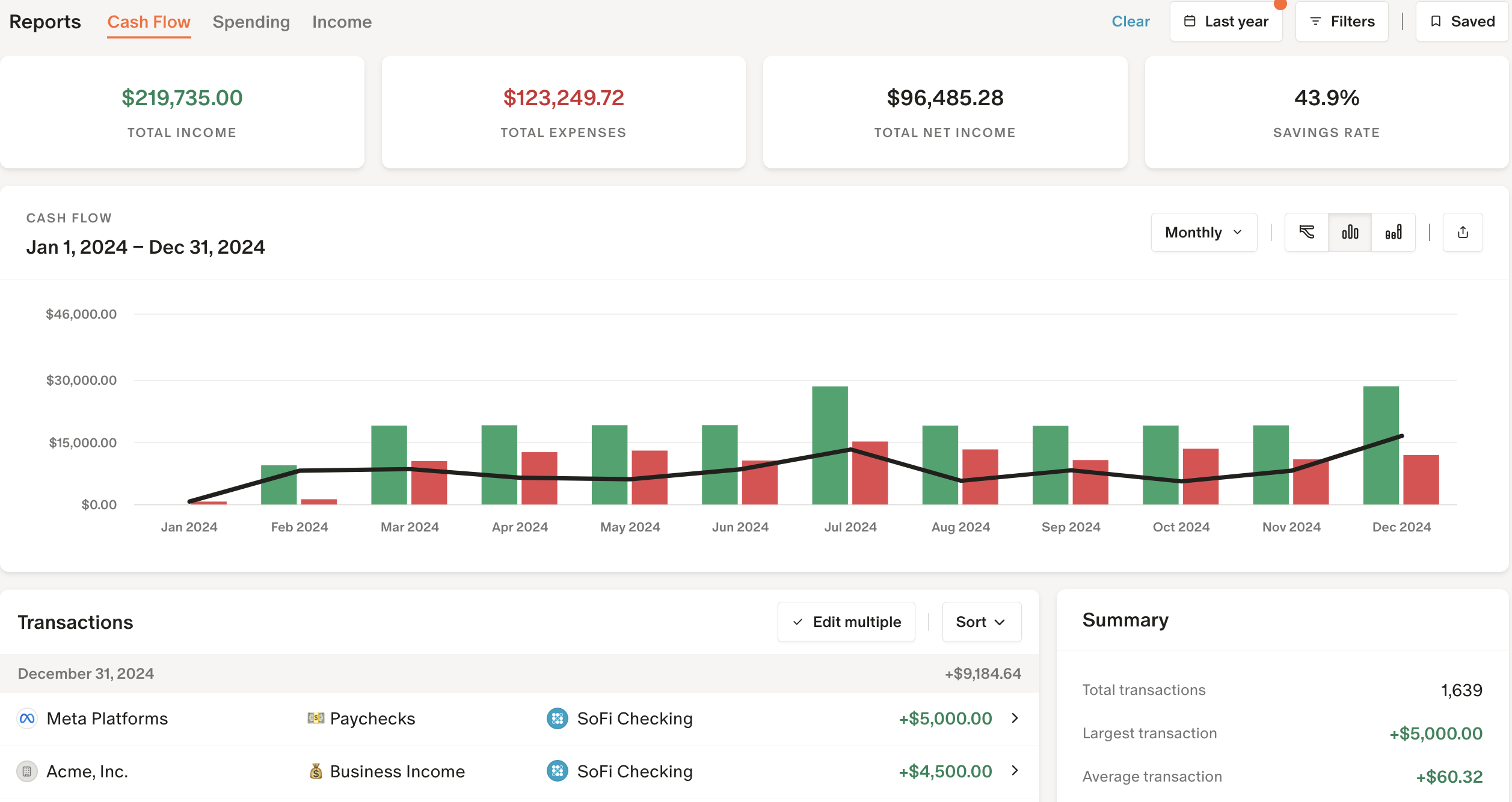Click the Clear filters link
Image resolution: width=1512 pixels, height=802 pixels.
1131,21
